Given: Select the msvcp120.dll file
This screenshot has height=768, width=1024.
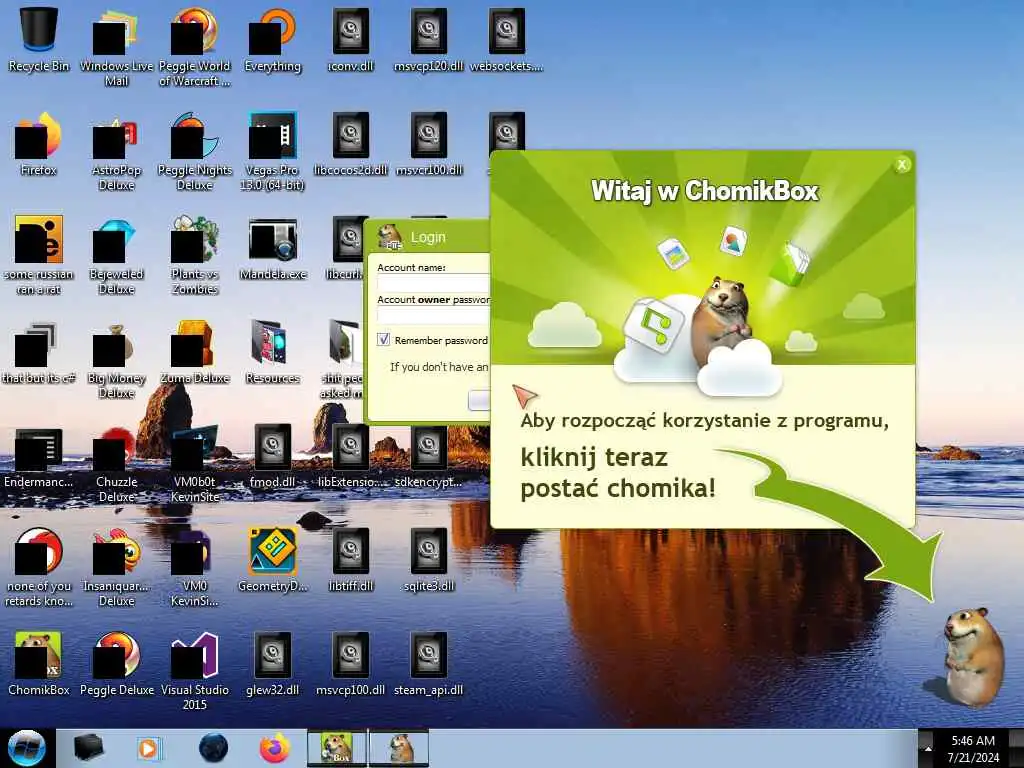Looking at the screenshot, I should [x=428, y=39].
